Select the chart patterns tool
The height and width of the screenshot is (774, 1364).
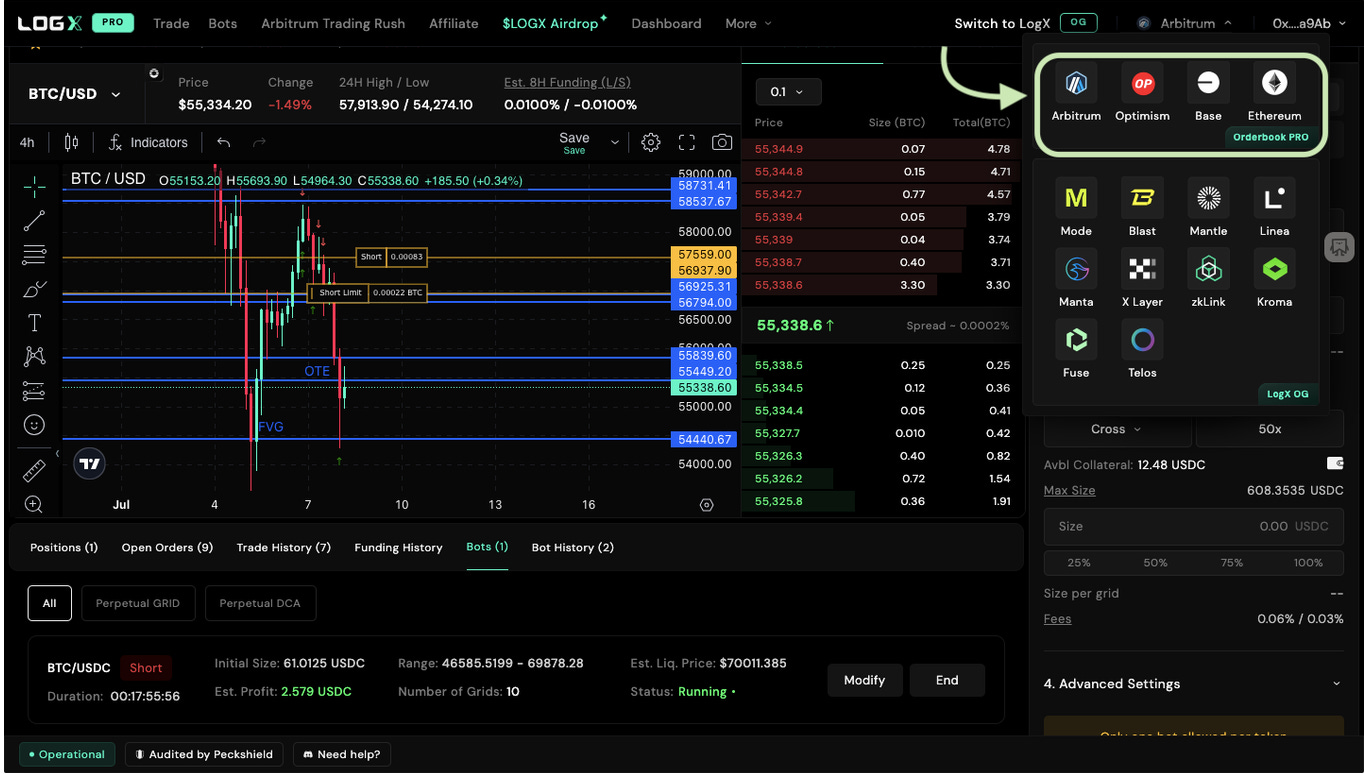click(34, 356)
